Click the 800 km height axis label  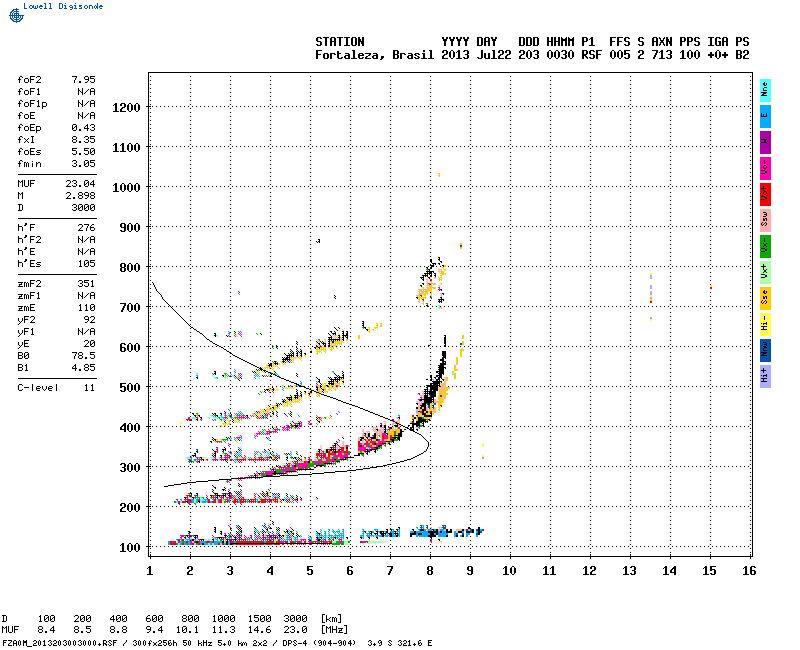point(130,268)
